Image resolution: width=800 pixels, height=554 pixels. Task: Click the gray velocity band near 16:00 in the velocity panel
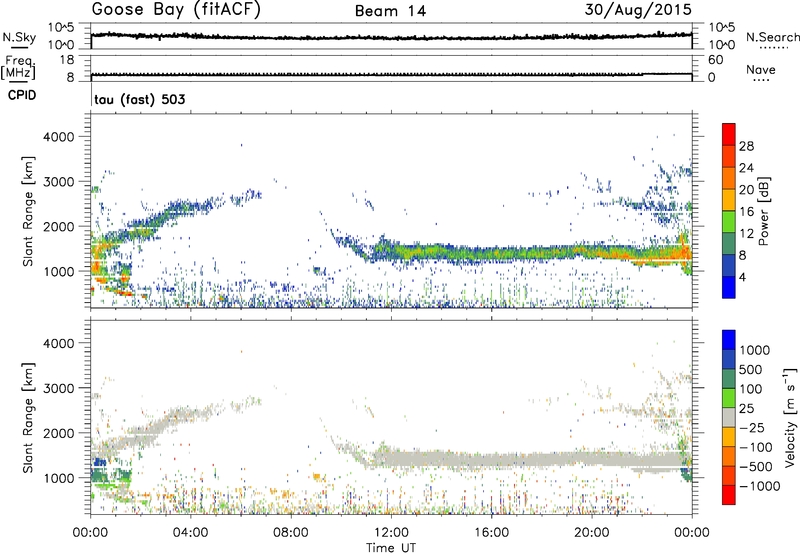pos(491,459)
